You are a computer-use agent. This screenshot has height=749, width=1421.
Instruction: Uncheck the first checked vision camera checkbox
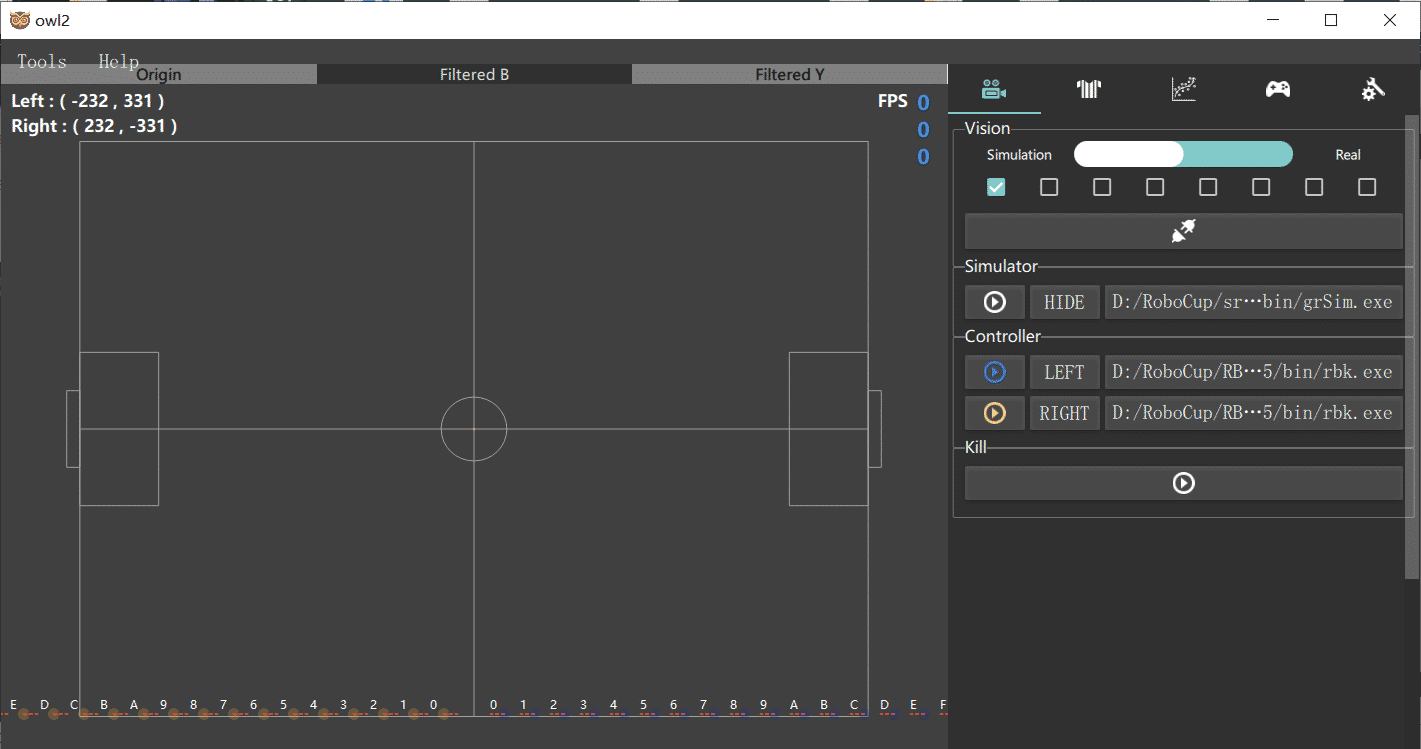[996, 187]
